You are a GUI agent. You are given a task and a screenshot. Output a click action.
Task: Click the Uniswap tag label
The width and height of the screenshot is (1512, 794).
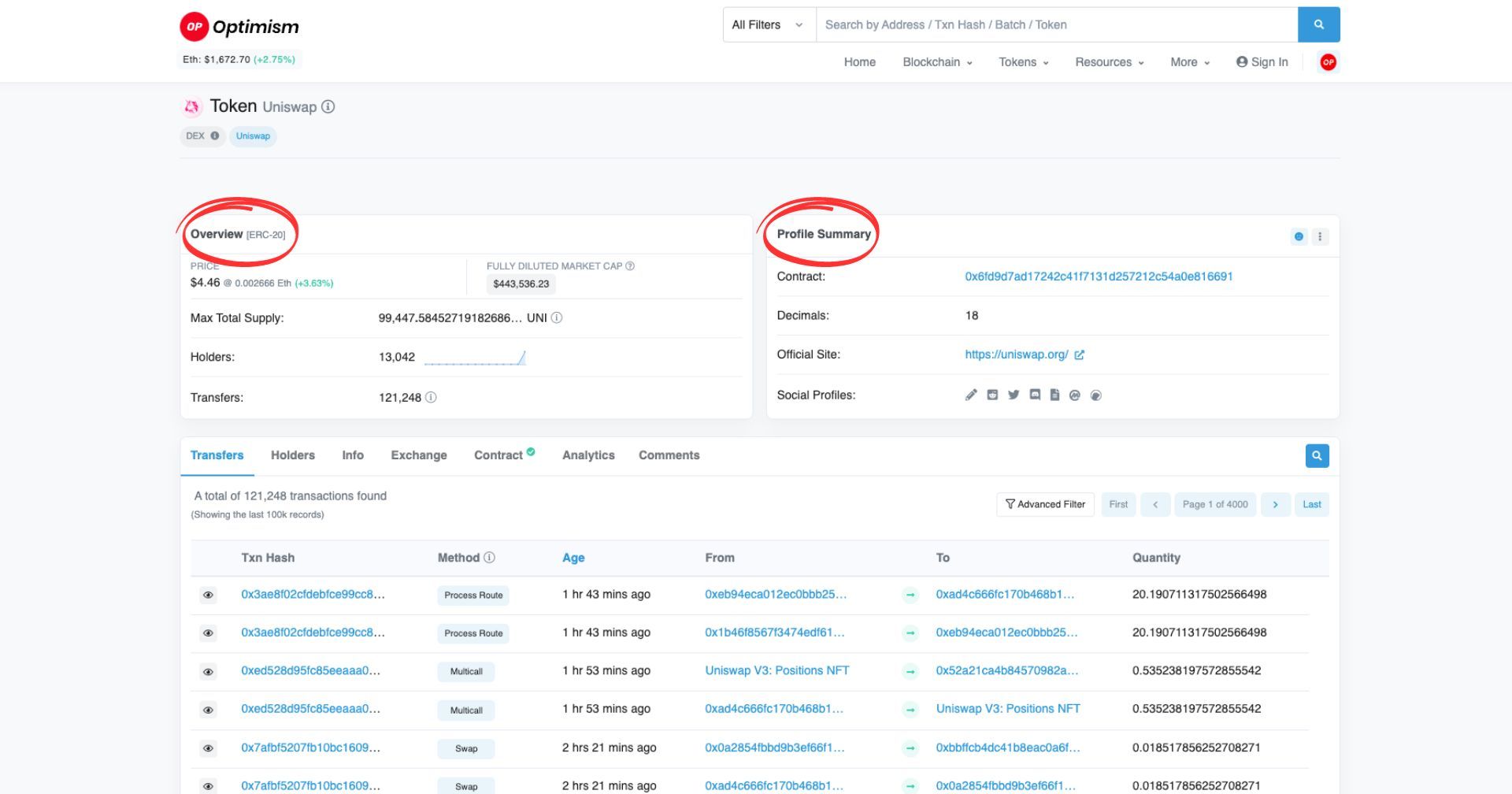(253, 136)
